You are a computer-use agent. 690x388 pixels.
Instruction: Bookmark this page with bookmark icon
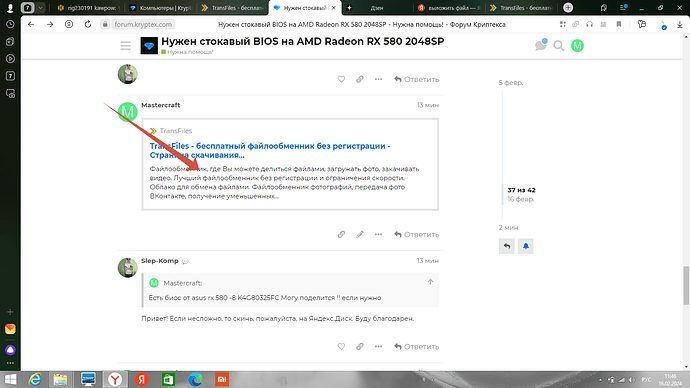[x=619, y=24]
